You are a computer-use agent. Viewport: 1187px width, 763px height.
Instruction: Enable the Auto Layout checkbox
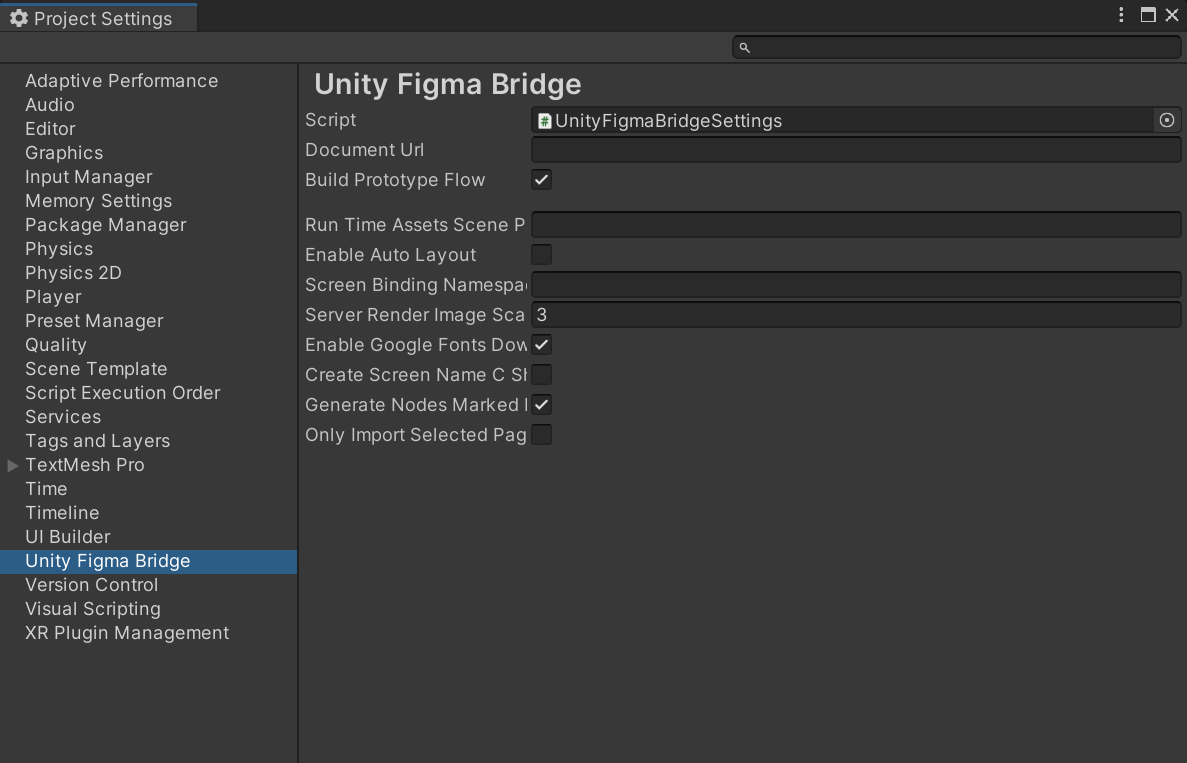coord(541,254)
